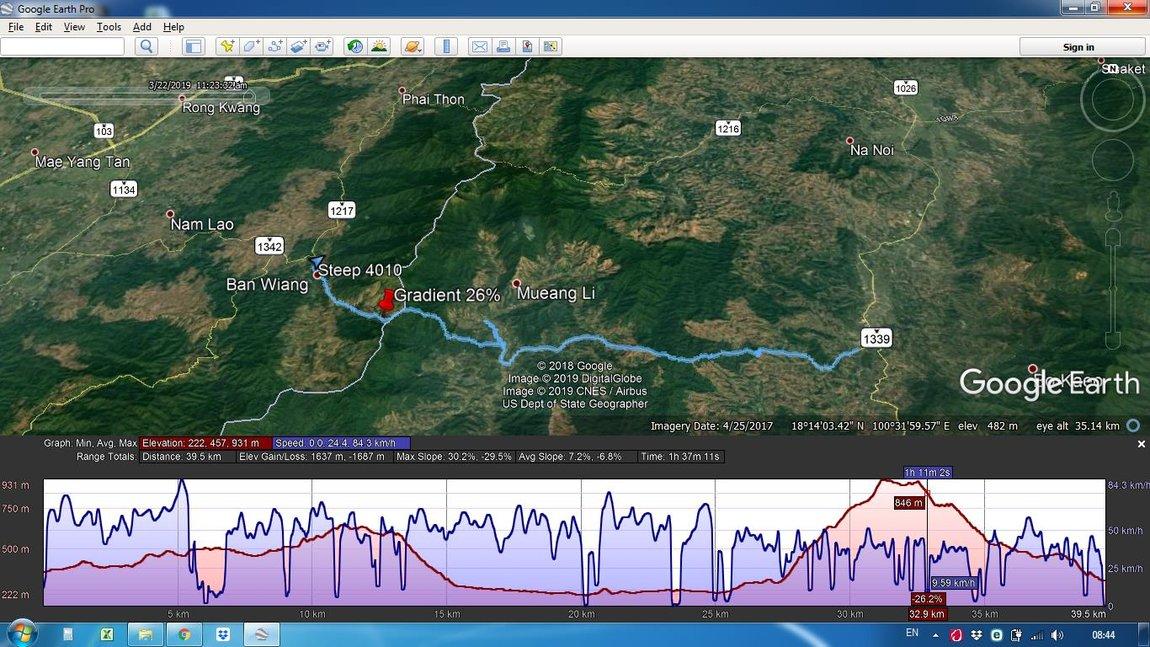Click in the search input field
The height and width of the screenshot is (647, 1150).
[63, 46]
